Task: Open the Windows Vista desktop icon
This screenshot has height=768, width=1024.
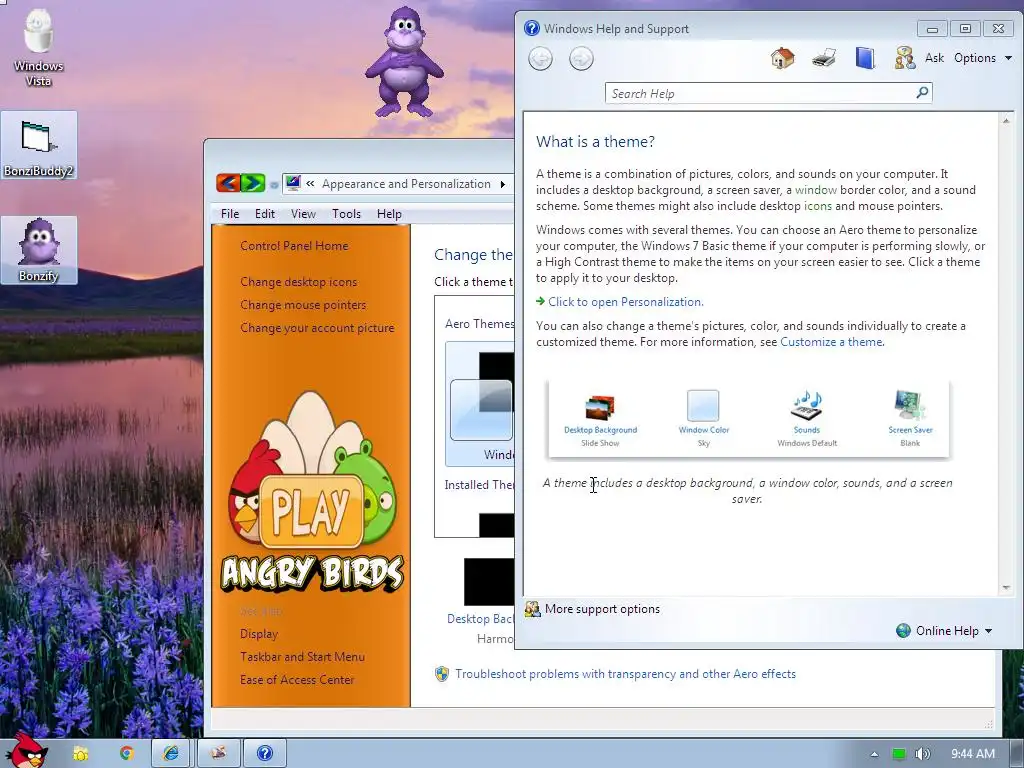Action: [38, 48]
